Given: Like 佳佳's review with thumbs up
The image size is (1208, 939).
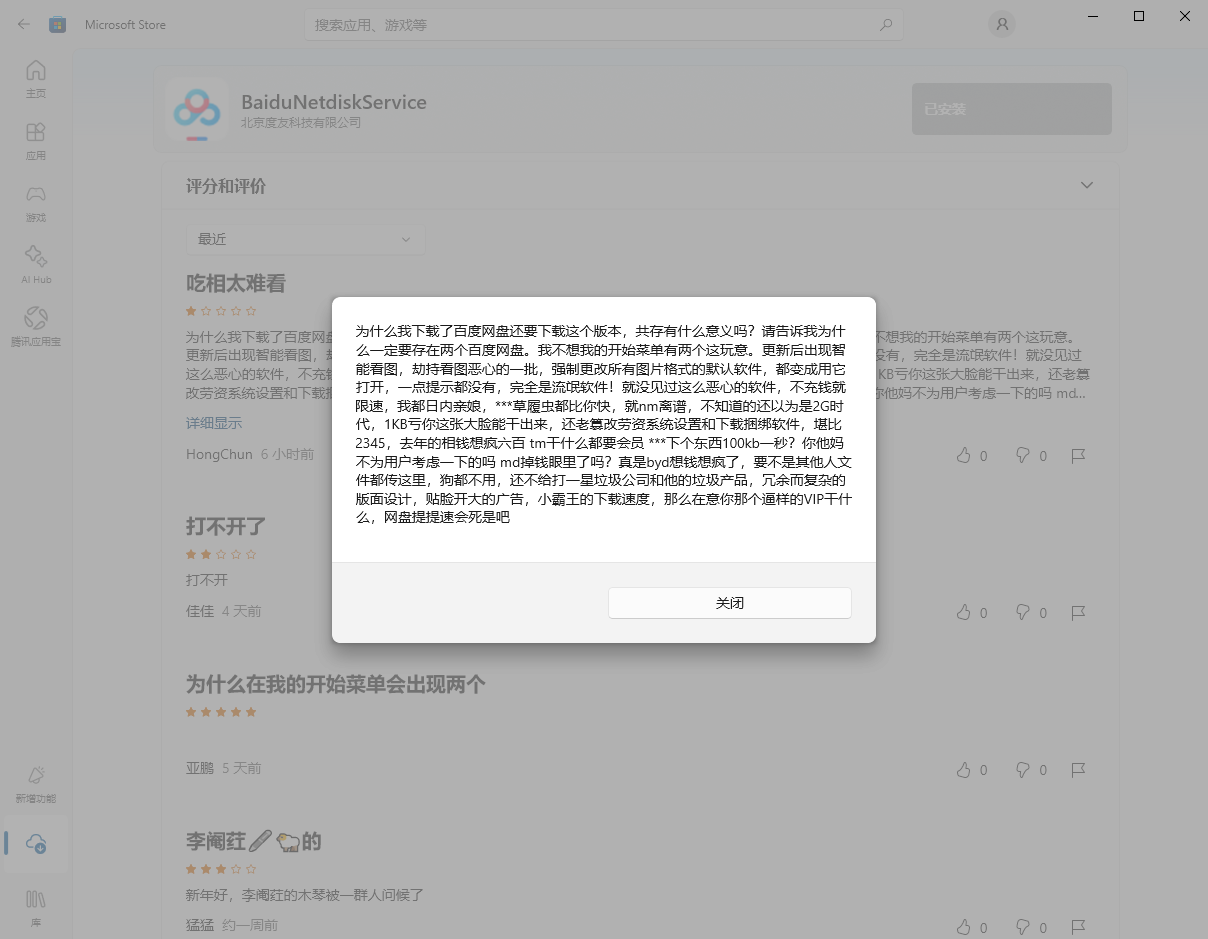Looking at the screenshot, I should 964,612.
